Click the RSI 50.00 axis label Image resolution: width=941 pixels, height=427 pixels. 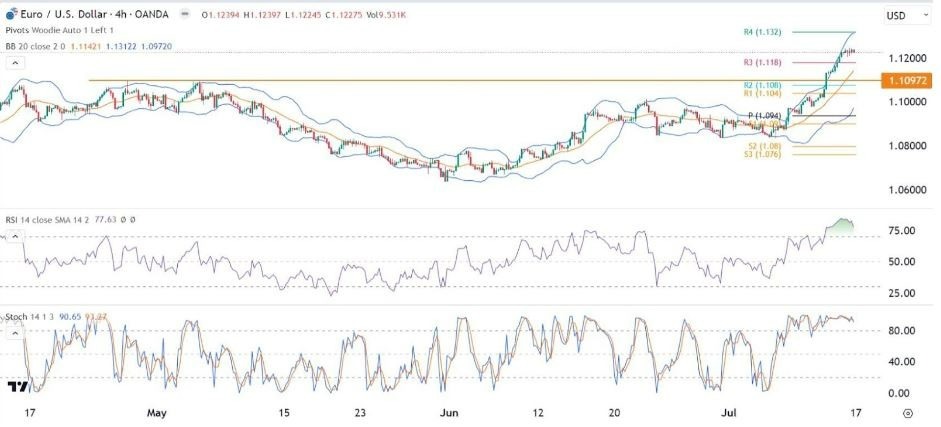tap(903, 262)
